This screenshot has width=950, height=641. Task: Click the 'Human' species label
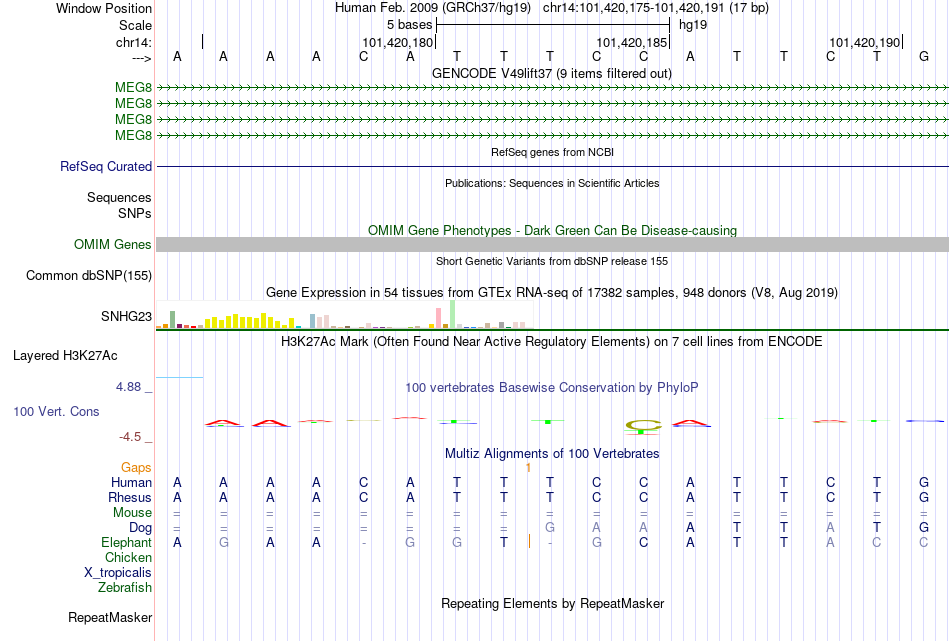click(131, 482)
